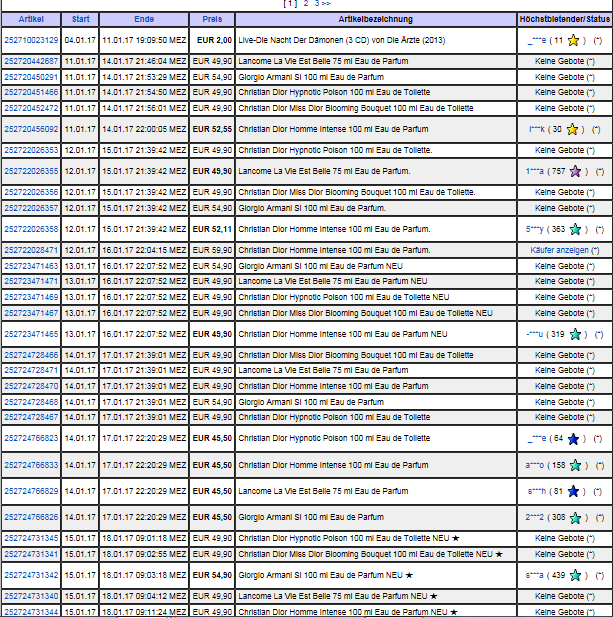Open item number 252724731342
The image size is (613, 618).
tap(31, 575)
